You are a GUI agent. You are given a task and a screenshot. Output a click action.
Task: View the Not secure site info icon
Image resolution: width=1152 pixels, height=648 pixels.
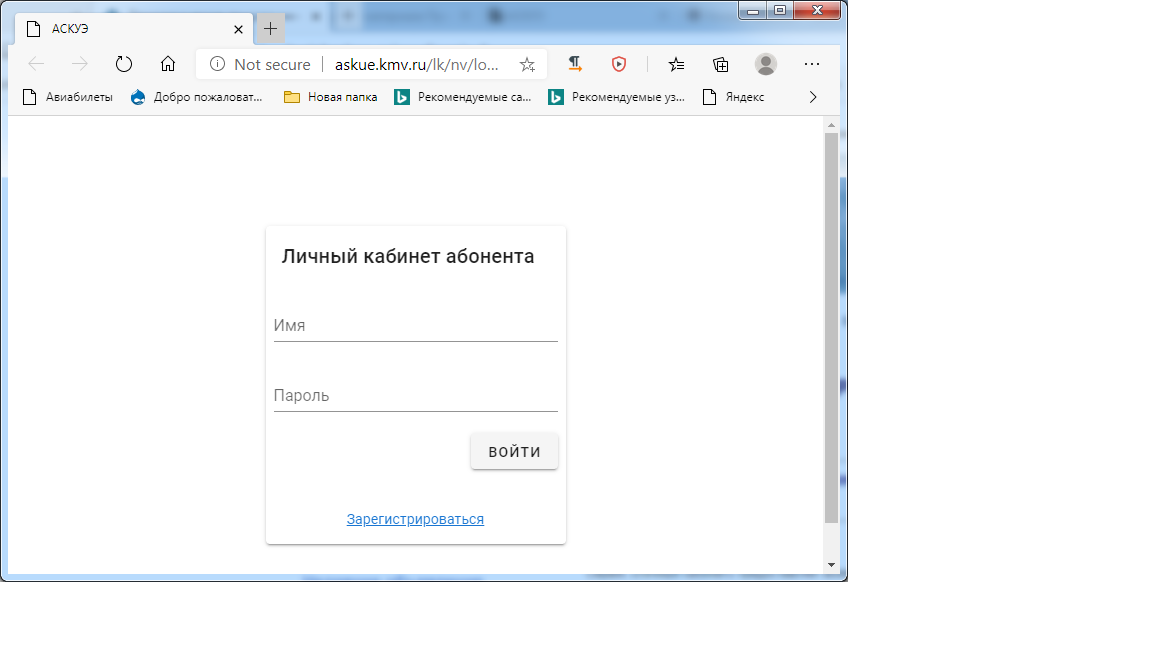[x=217, y=64]
